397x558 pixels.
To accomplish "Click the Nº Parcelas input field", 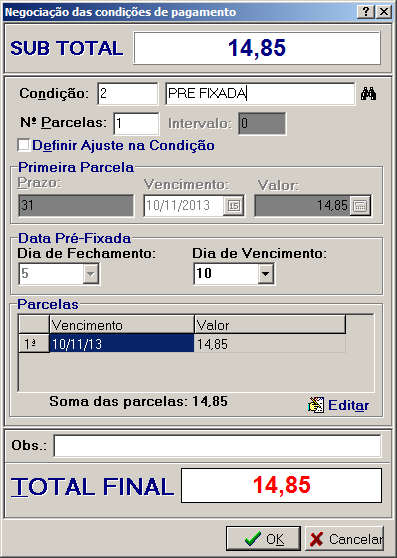I will 136,124.
